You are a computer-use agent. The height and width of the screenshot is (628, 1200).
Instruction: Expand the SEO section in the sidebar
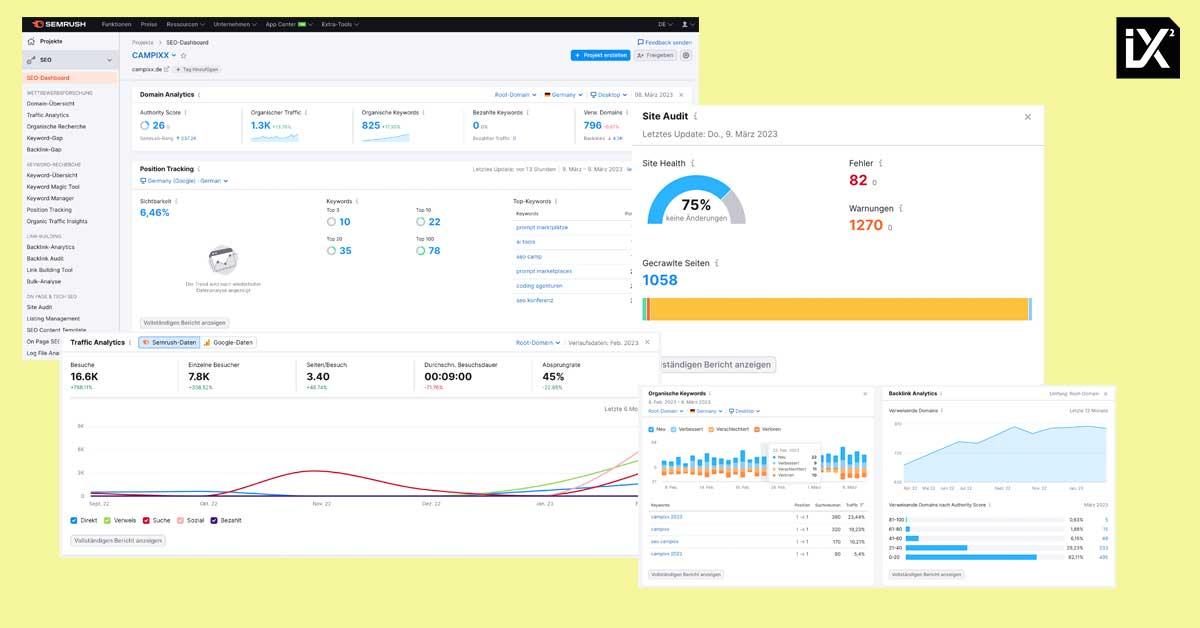(109, 60)
